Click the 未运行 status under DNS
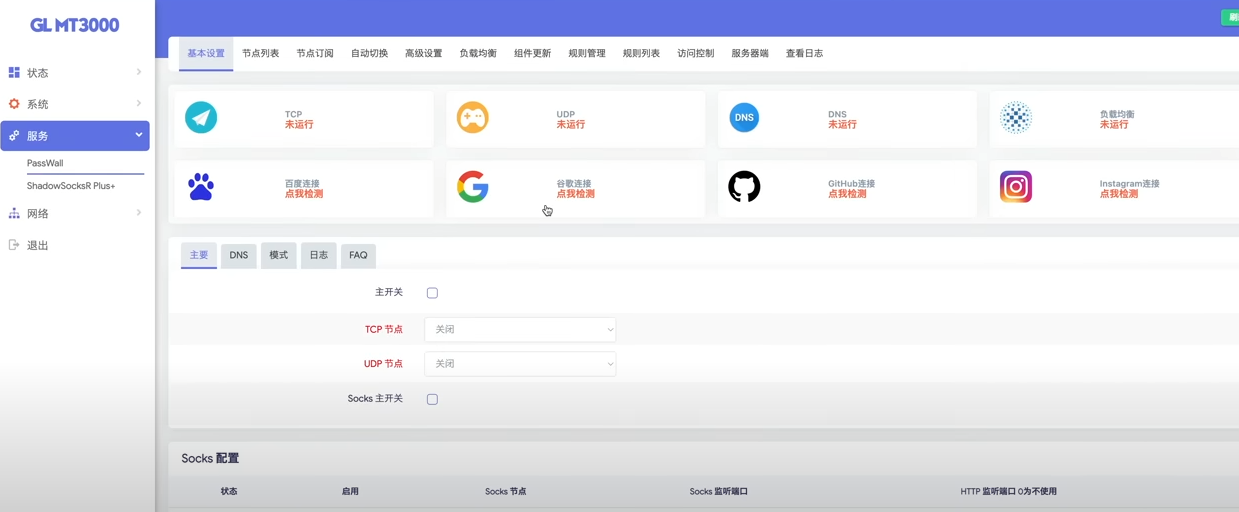1239x512 pixels. tap(842, 125)
